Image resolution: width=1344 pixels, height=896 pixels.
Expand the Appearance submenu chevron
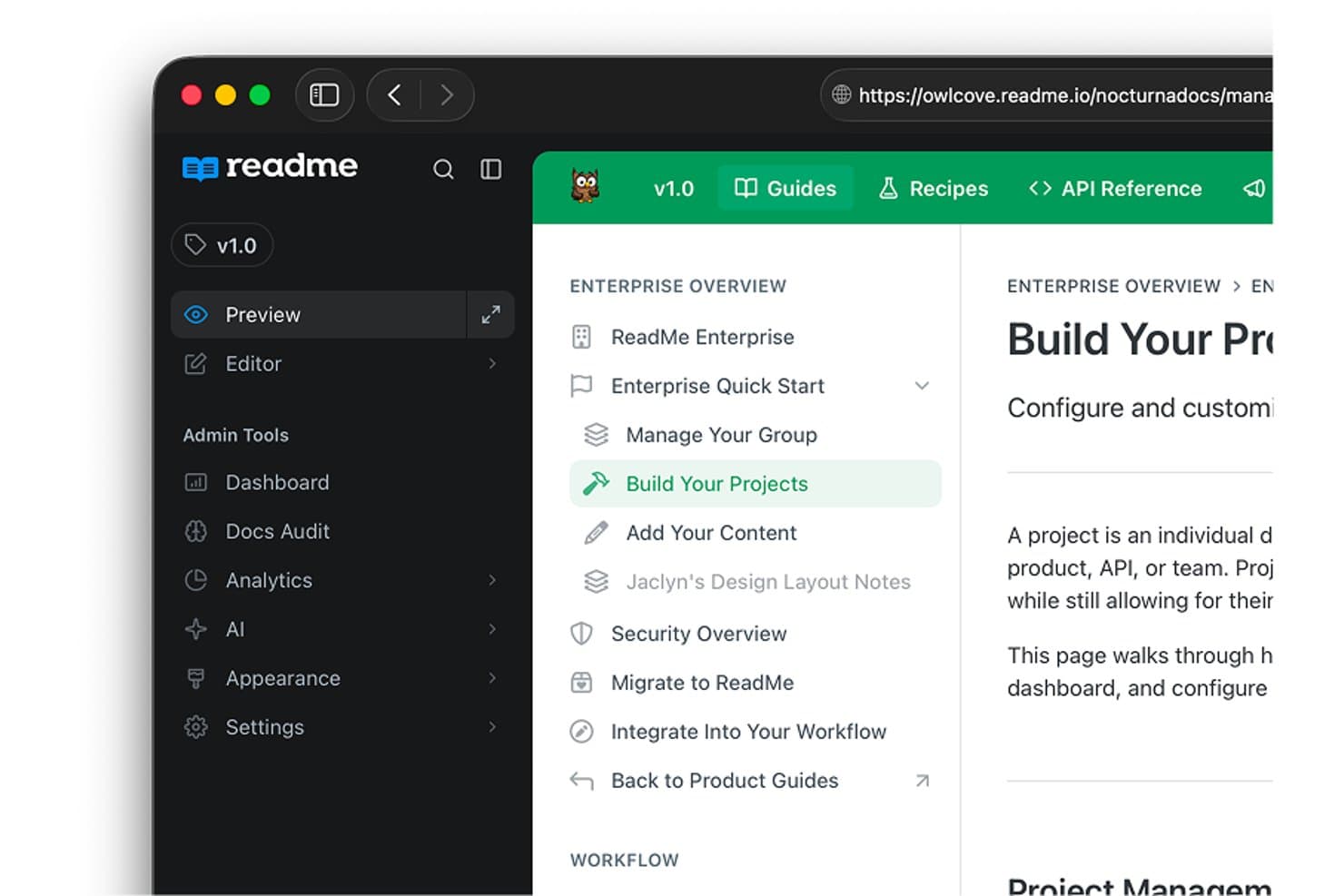tap(492, 679)
